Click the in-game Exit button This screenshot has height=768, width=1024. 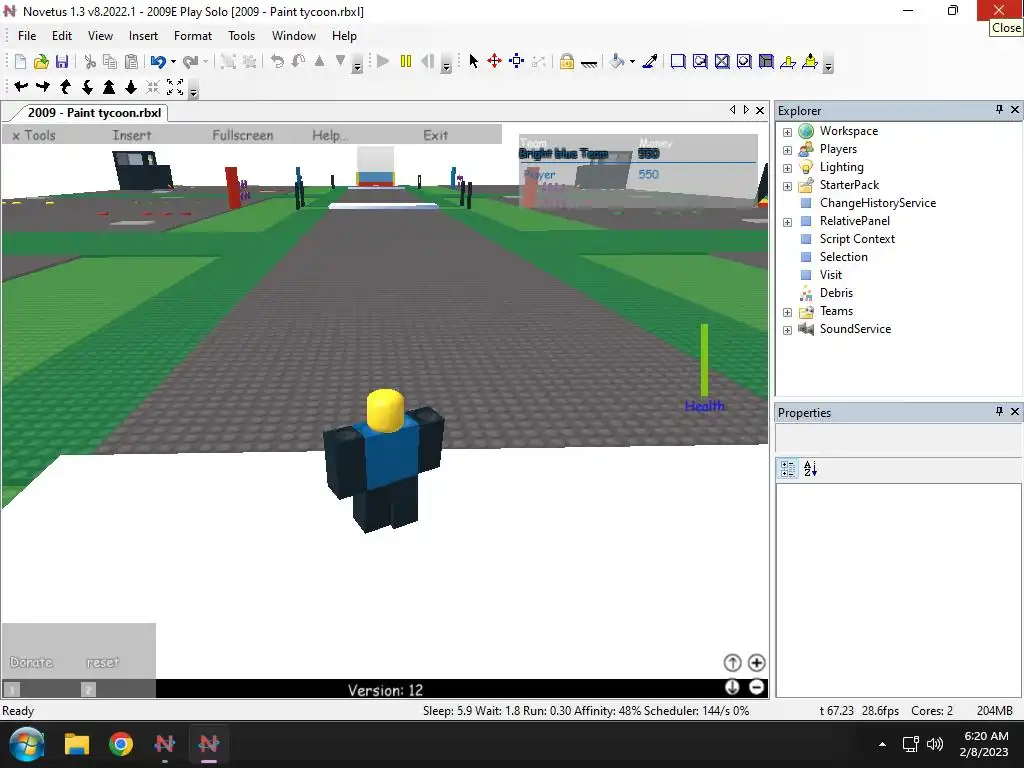point(436,135)
